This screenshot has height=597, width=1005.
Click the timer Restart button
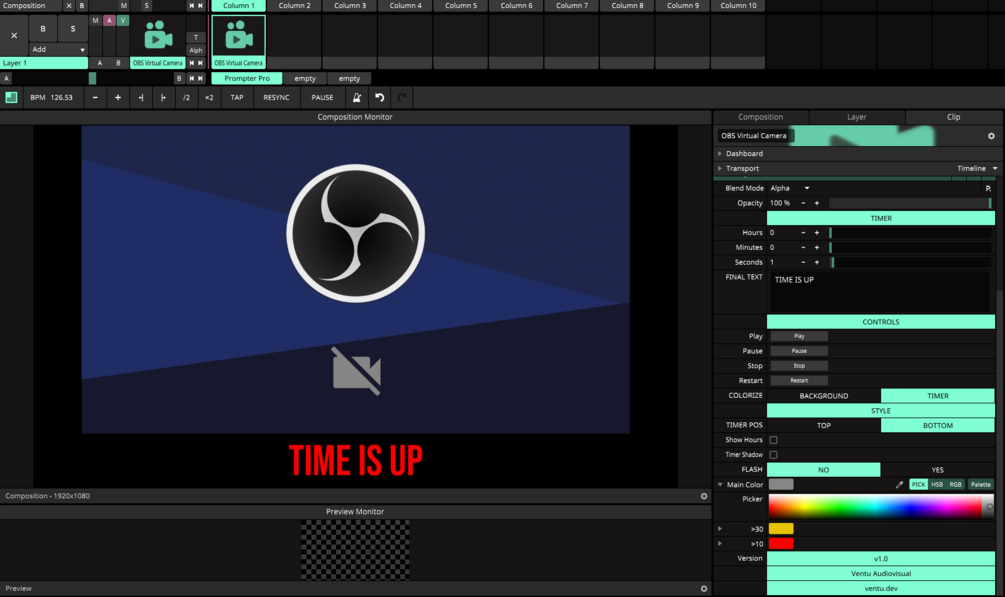point(799,380)
